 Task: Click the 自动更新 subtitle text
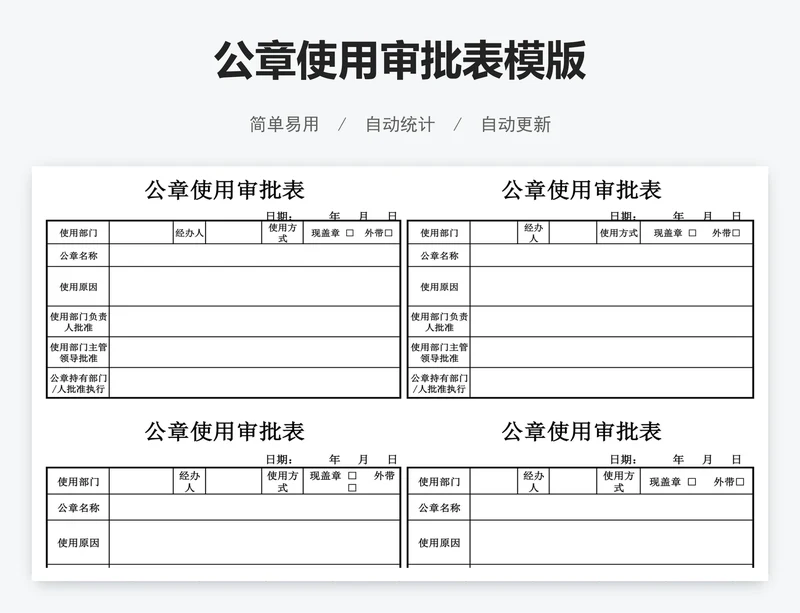pos(516,124)
